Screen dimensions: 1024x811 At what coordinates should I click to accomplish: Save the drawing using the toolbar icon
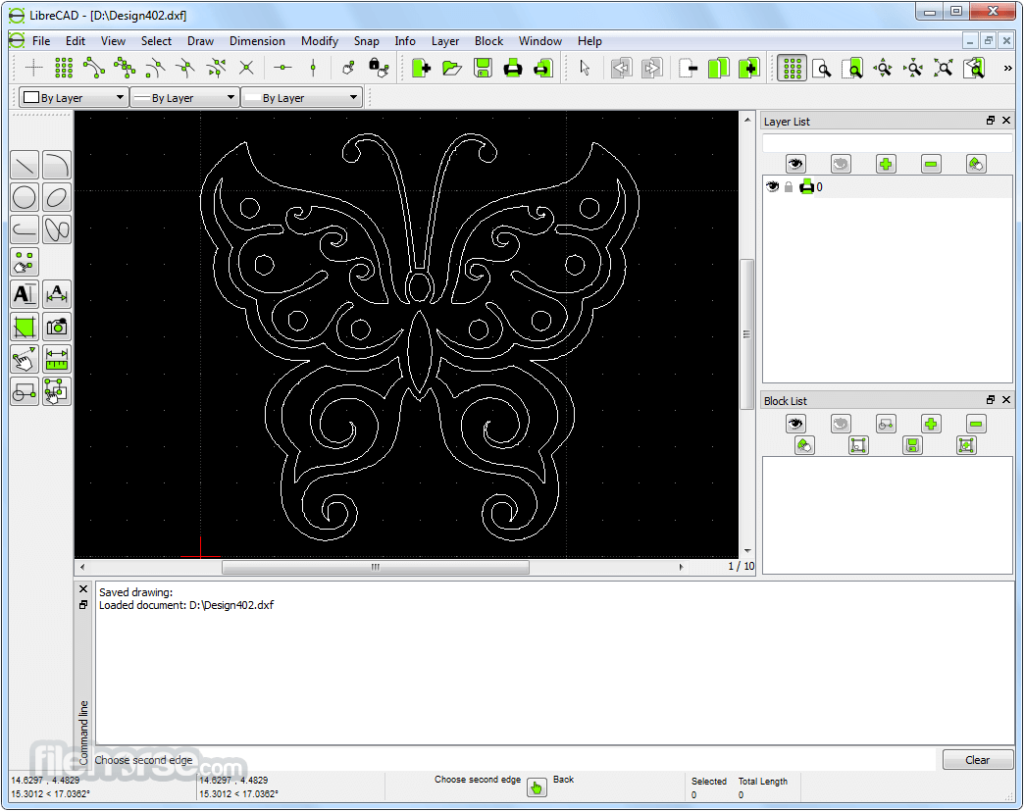(483, 68)
